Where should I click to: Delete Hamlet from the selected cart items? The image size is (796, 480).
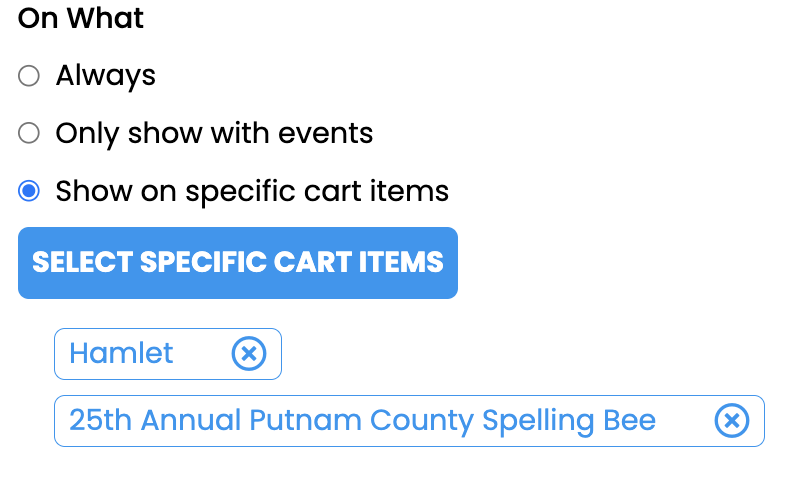249,354
